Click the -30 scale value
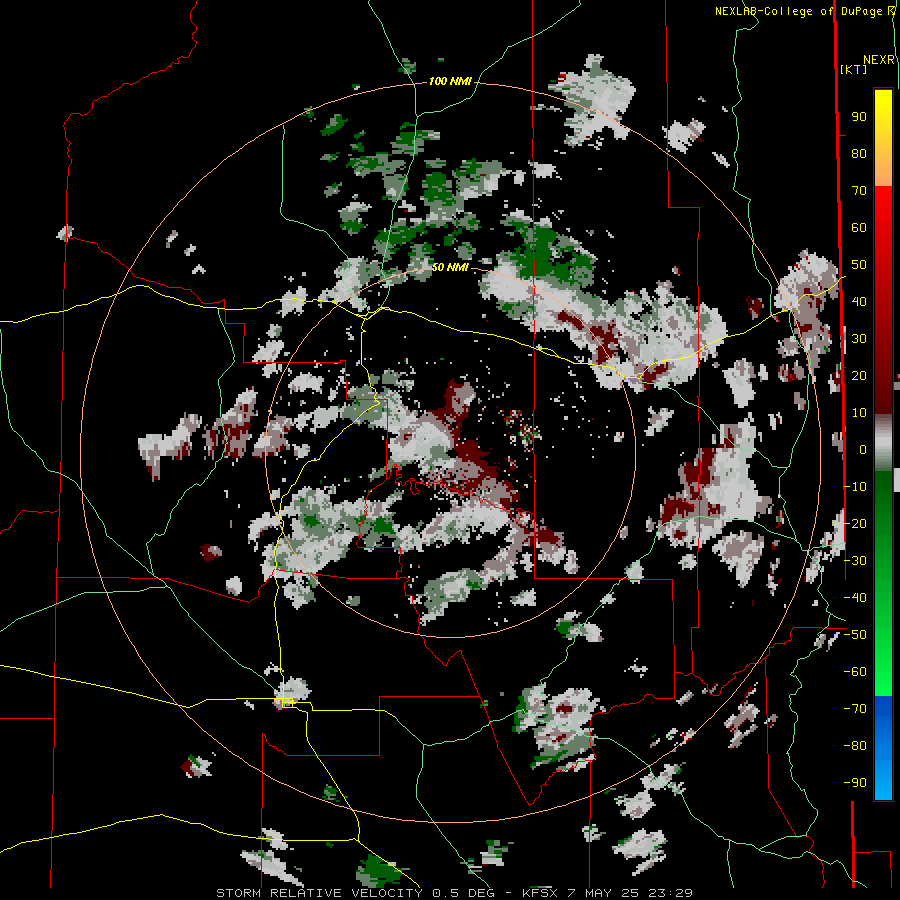This screenshot has width=900, height=900. (855, 561)
